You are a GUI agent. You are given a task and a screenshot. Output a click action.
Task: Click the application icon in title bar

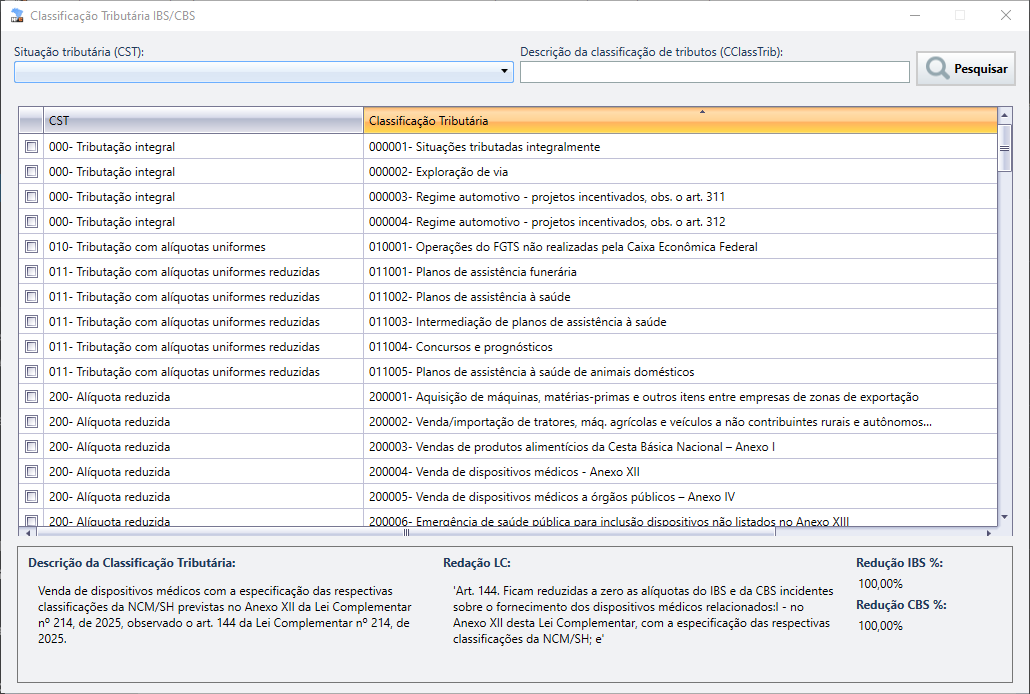point(16,16)
